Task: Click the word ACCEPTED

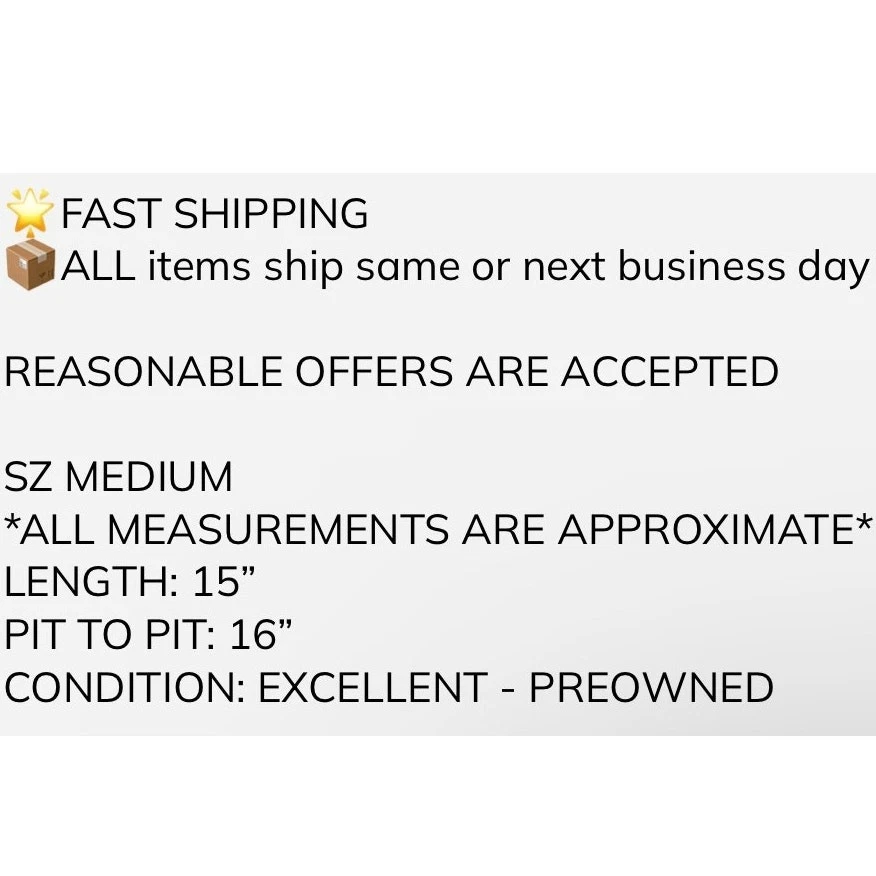Action: coord(670,372)
